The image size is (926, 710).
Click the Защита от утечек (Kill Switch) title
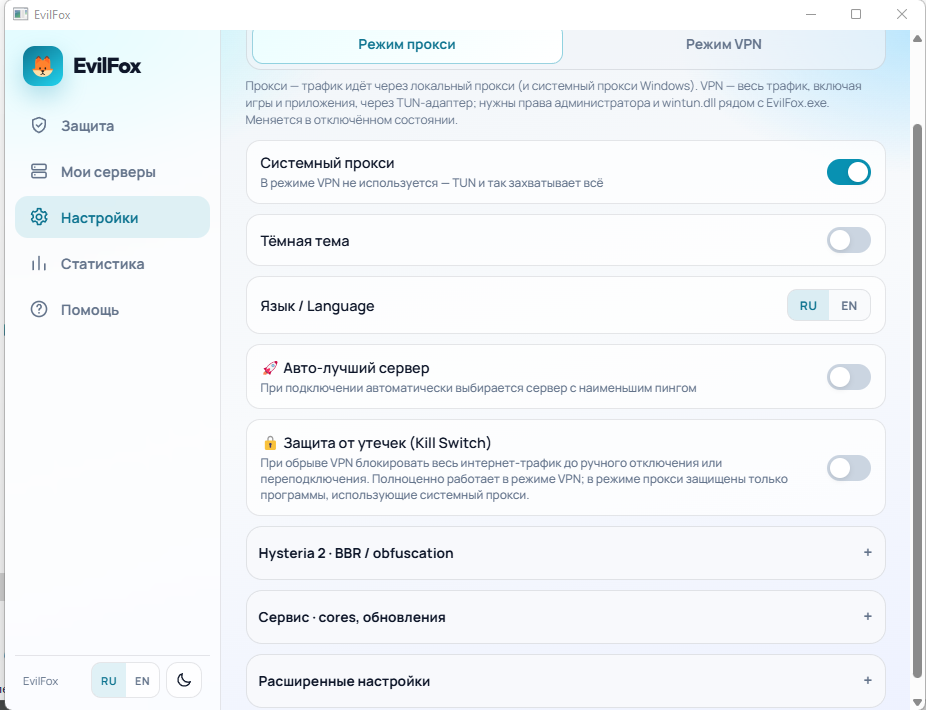pyautogui.click(x=387, y=443)
